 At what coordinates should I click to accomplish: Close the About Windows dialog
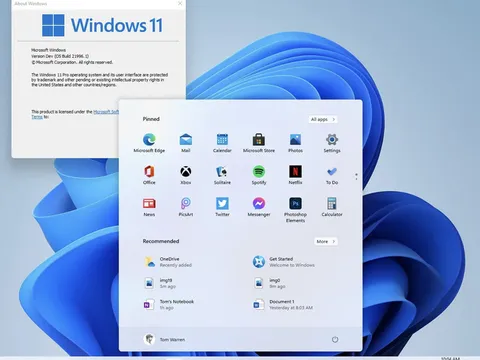tap(180, 3)
